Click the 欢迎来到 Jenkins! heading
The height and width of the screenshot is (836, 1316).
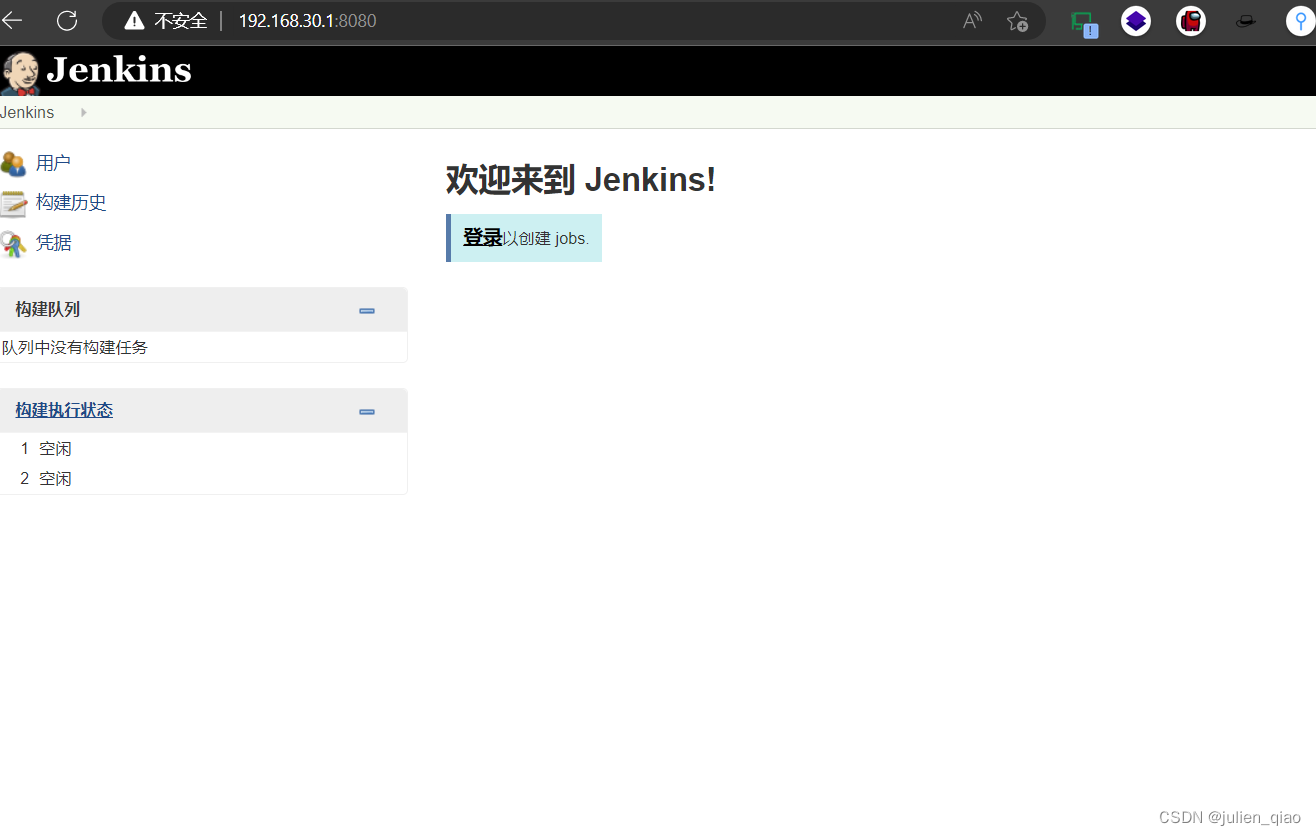click(x=581, y=180)
